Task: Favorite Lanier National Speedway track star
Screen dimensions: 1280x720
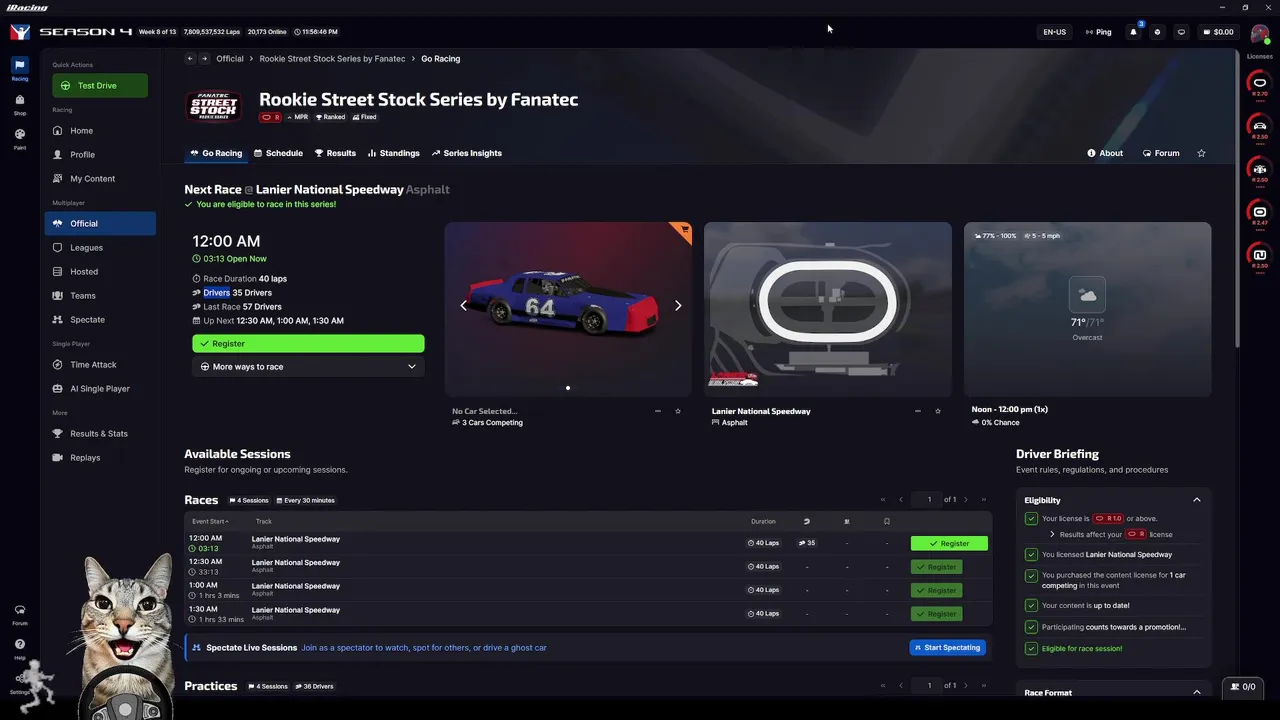Action: tap(938, 411)
